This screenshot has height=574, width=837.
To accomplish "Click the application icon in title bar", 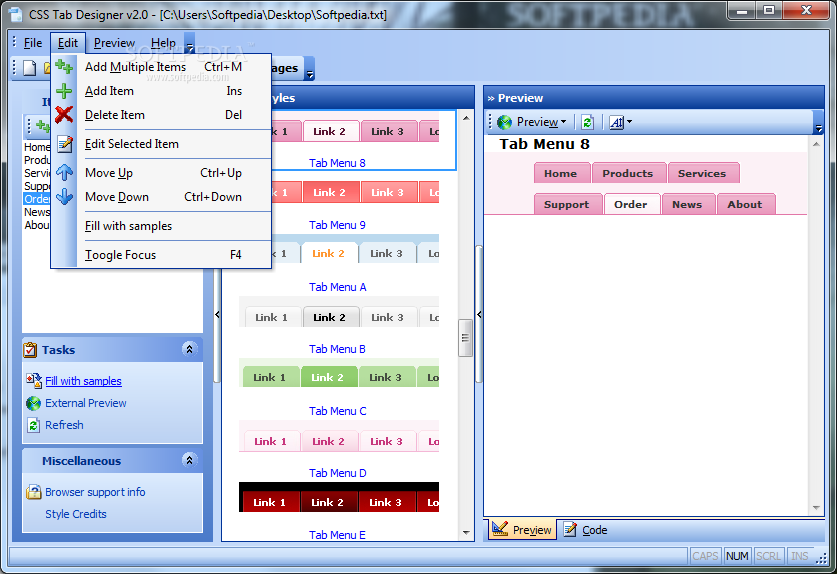I will [16, 14].
